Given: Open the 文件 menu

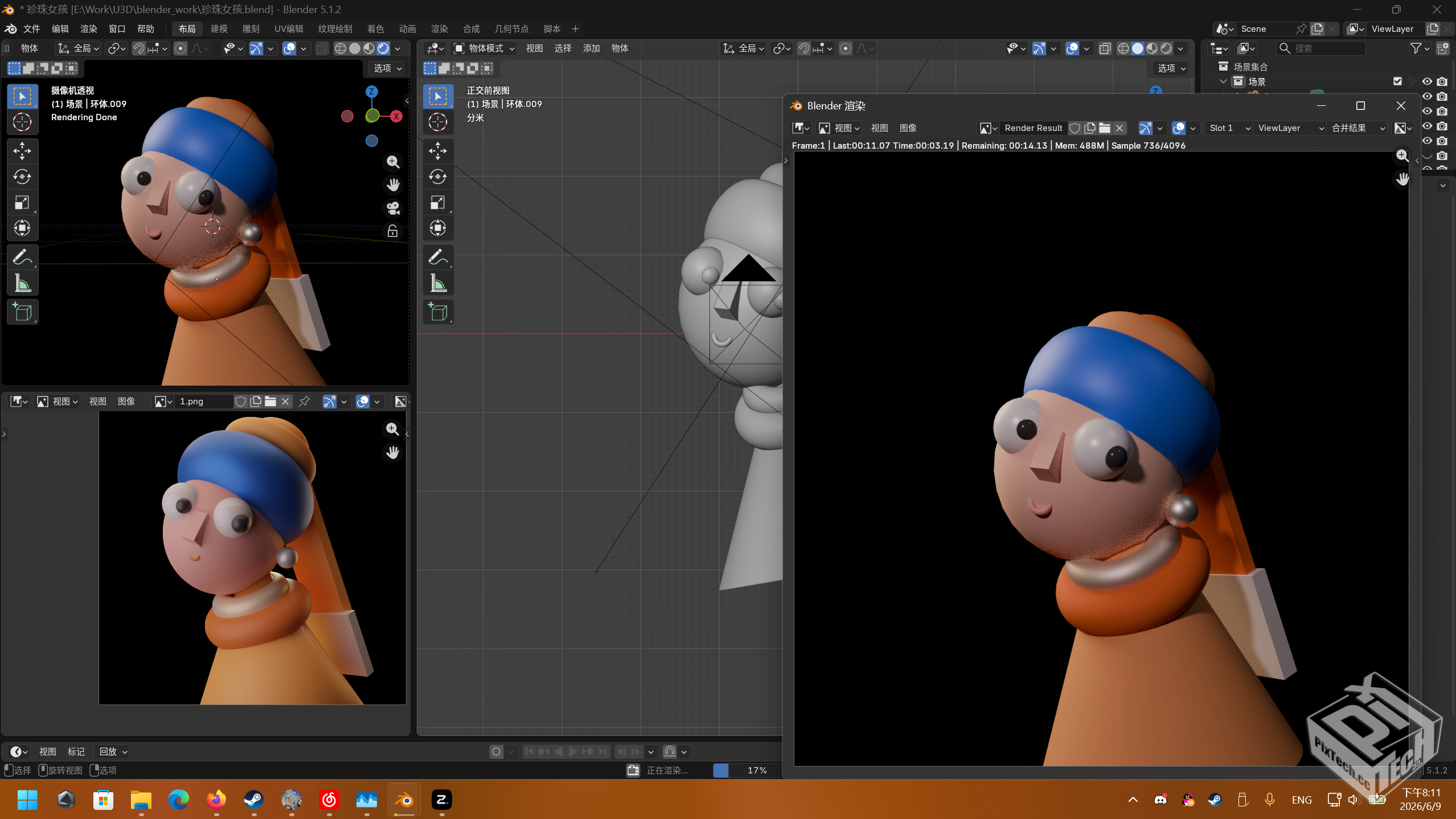Looking at the screenshot, I should (x=31, y=28).
